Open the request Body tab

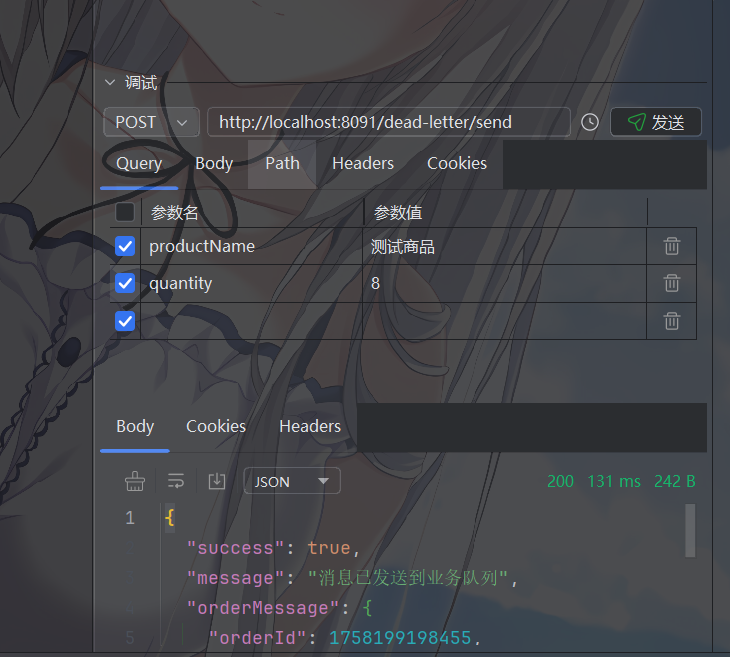click(214, 163)
